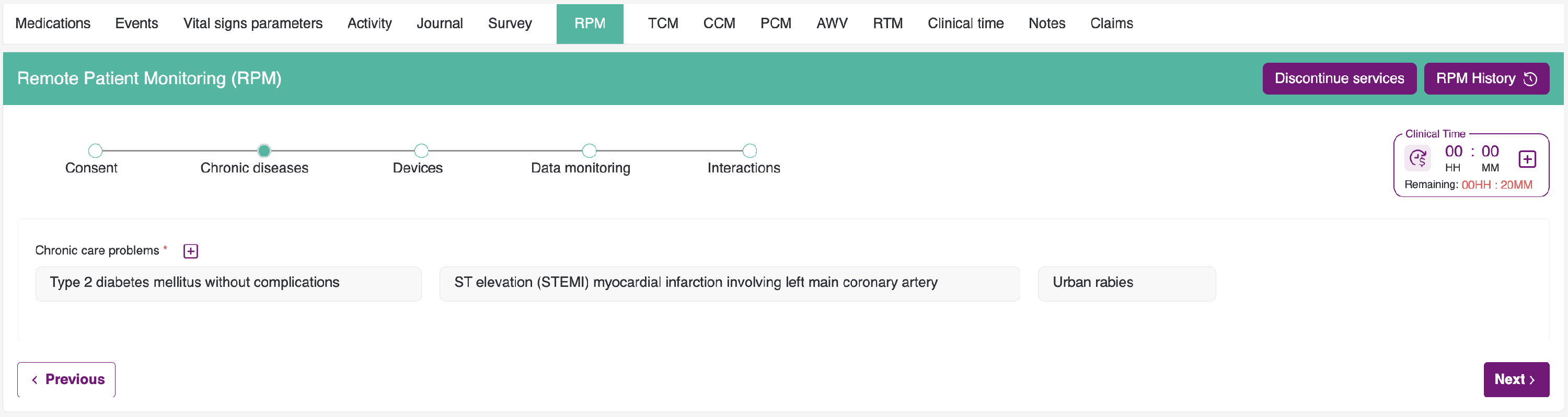The height and width of the screenshot is (417, 1568).
Task: Jump to the Devices step circle
Action: click(421, 150)
